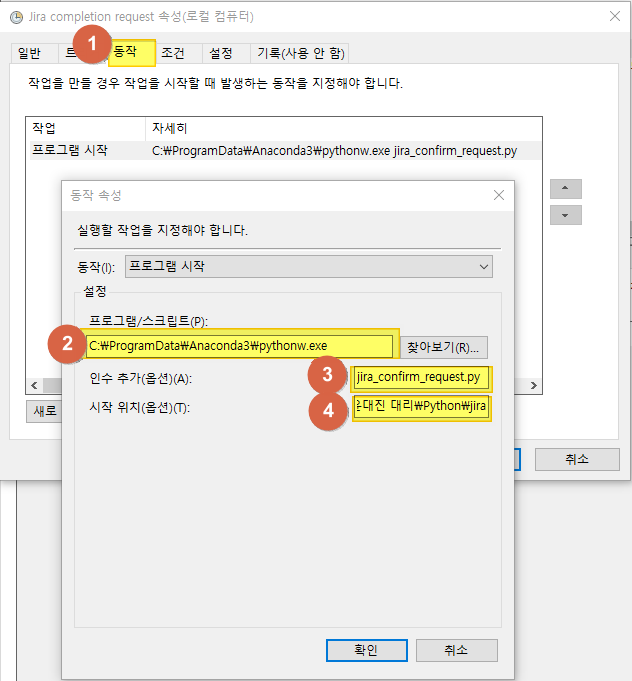Cancel the 동작 속성 dialog
This screenshot has width=632, height=681.
click(x=457, y=650)
